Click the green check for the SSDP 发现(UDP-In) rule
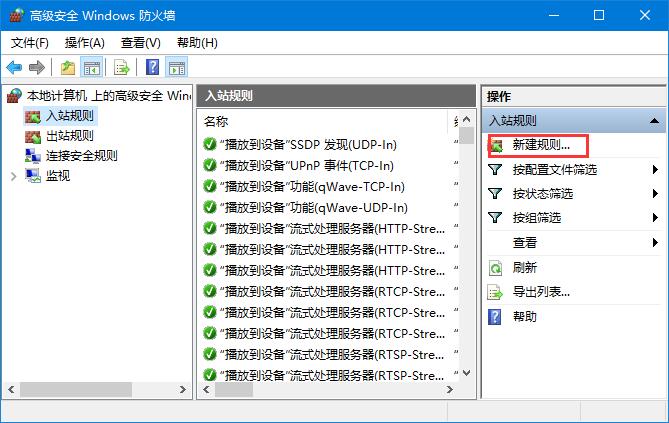Viewport: 669px width, 423px height. (x=209, y=145)
